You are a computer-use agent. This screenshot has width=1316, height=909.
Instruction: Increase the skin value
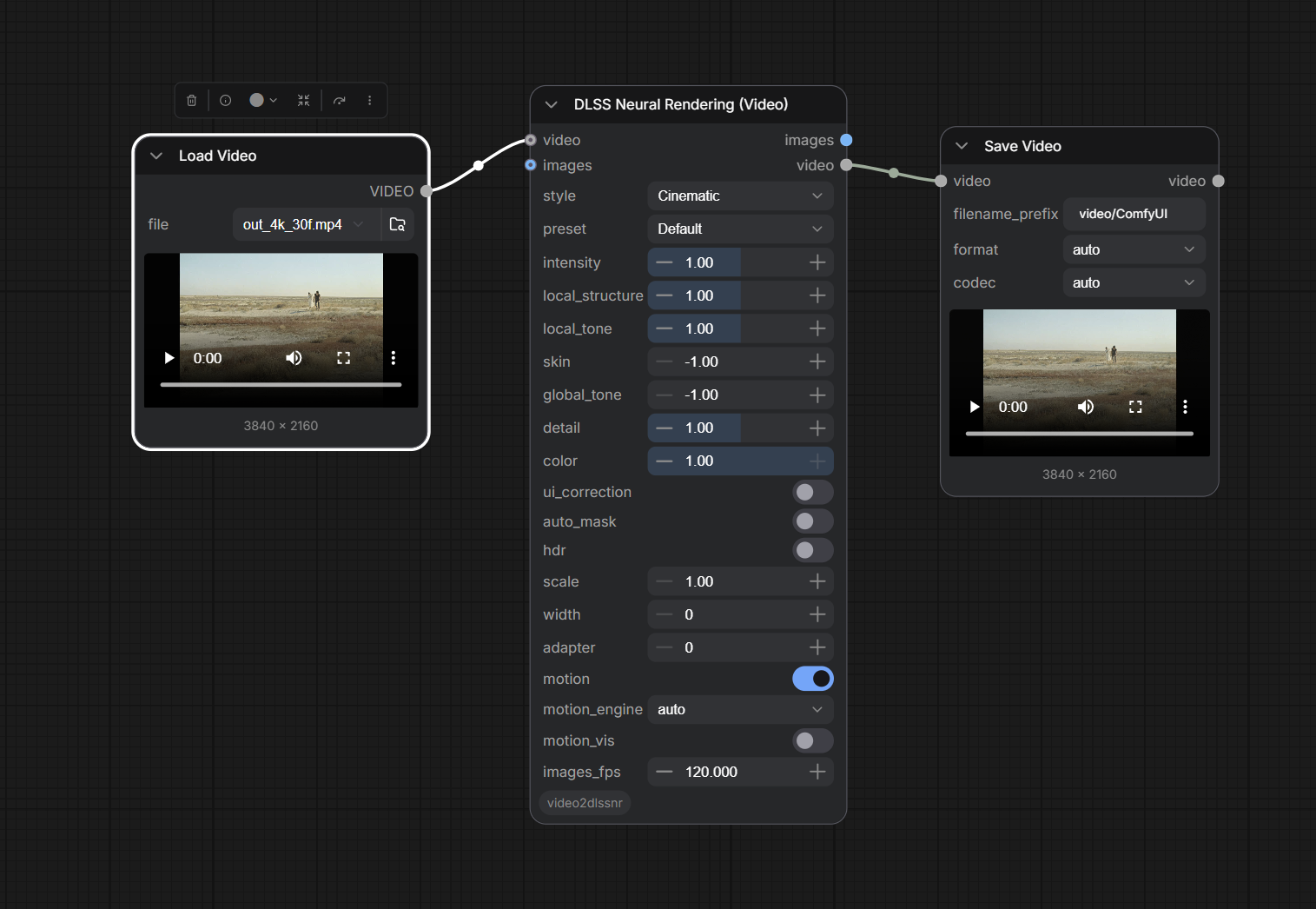pyautogui.click(x=817, y=362)
